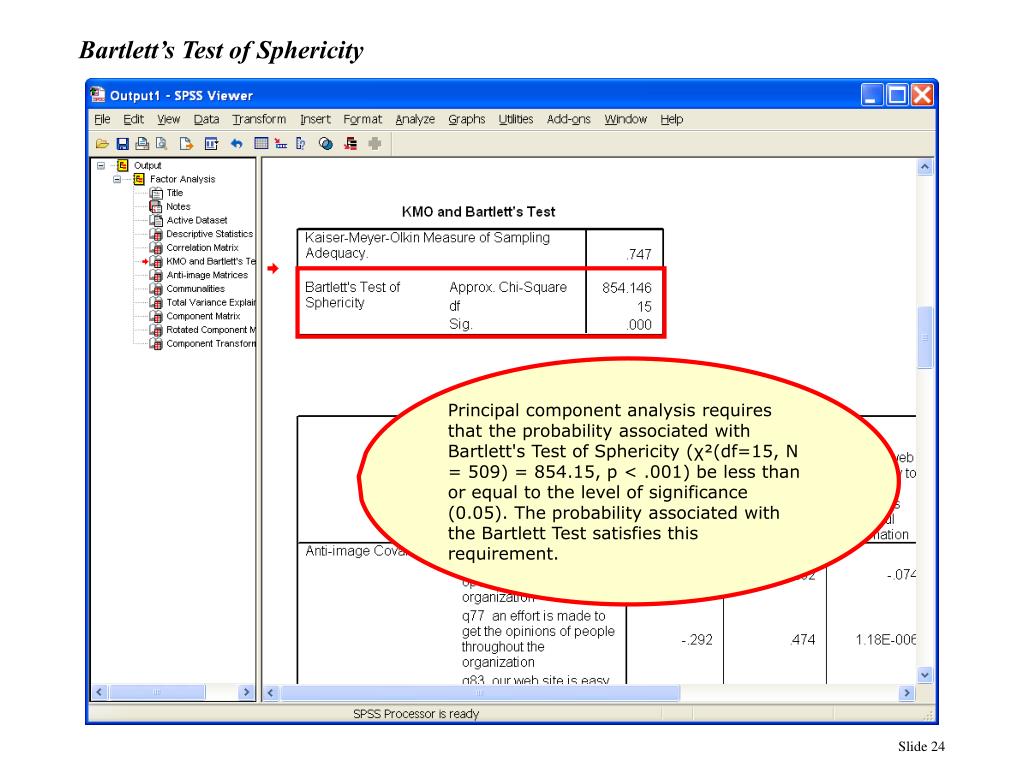Select the Descriptive Statistics outline label

pyautogui.click(x=209, y=234)
